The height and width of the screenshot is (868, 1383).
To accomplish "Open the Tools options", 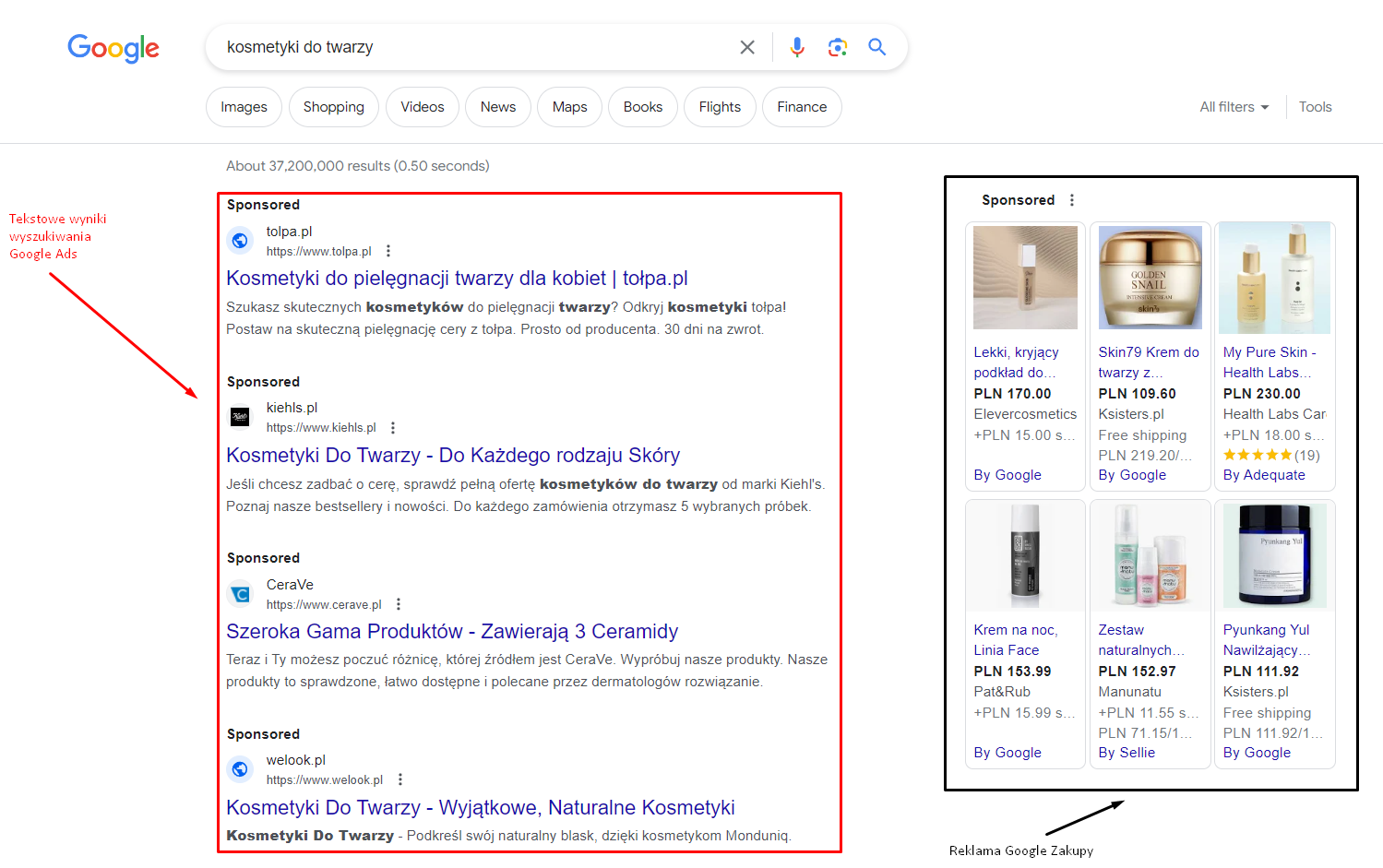I will [x=1316, y=107].
